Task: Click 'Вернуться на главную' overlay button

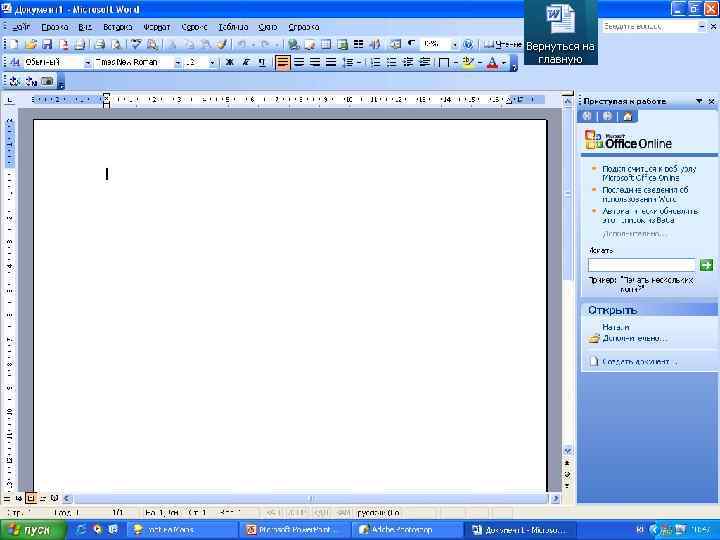Action: click(561, 33)
